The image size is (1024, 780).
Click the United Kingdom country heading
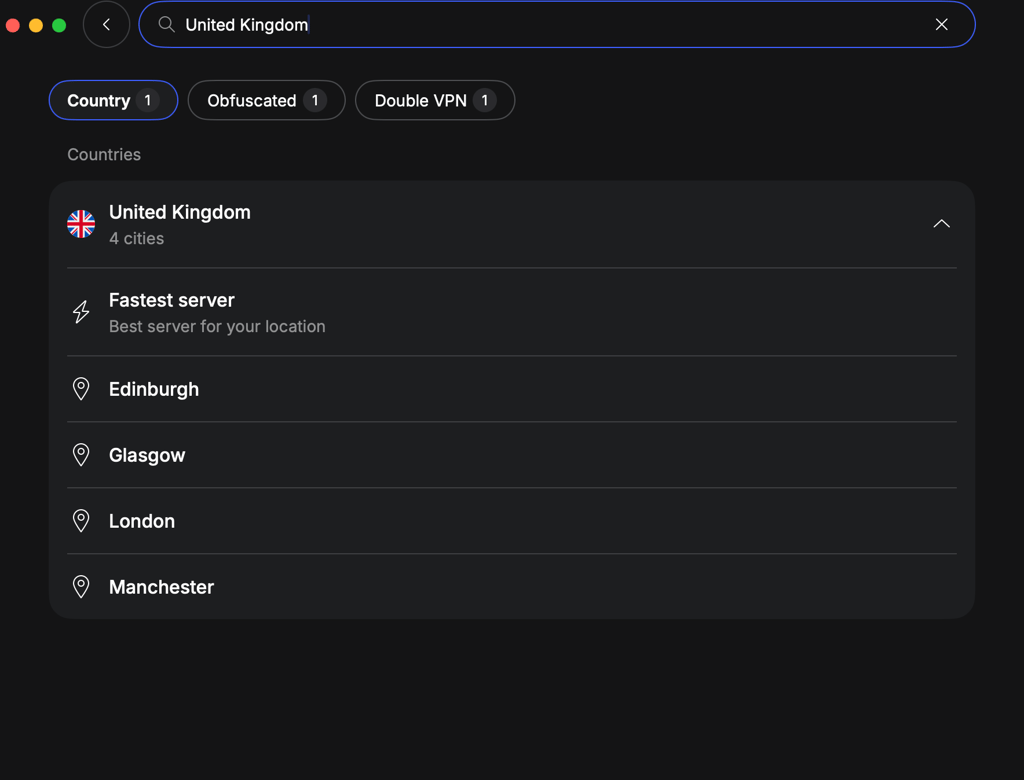point(180,212)
